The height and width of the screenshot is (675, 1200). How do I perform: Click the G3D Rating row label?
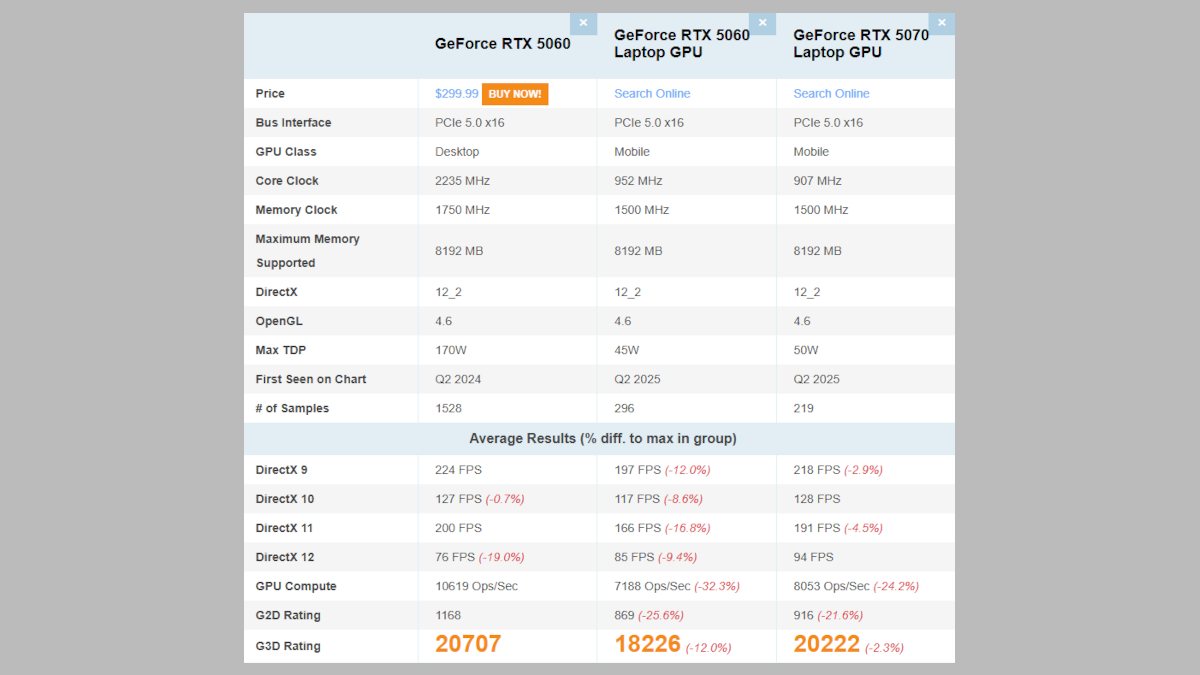point(288,646)
